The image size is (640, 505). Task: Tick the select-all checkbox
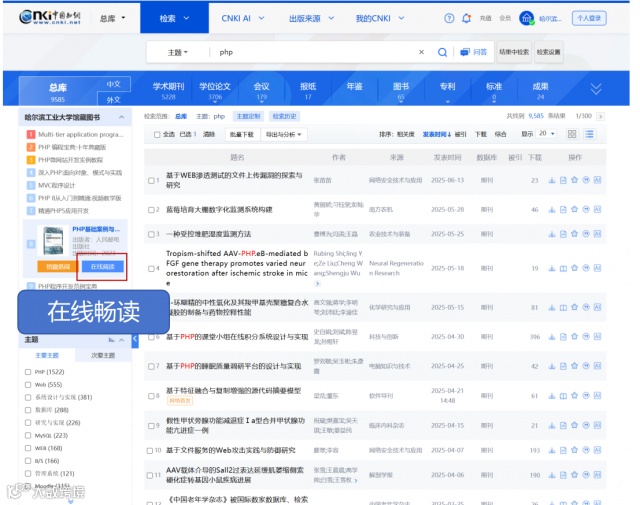tap(157, 135)
